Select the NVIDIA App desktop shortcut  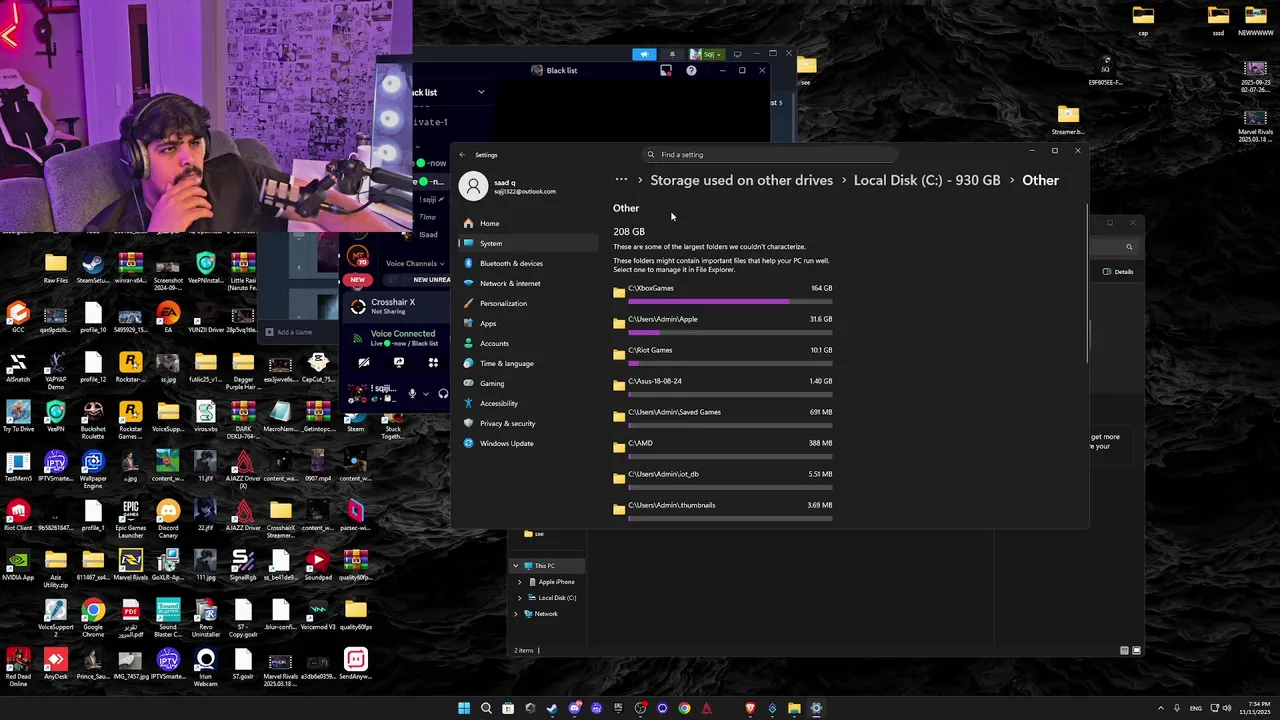(18, 566)
